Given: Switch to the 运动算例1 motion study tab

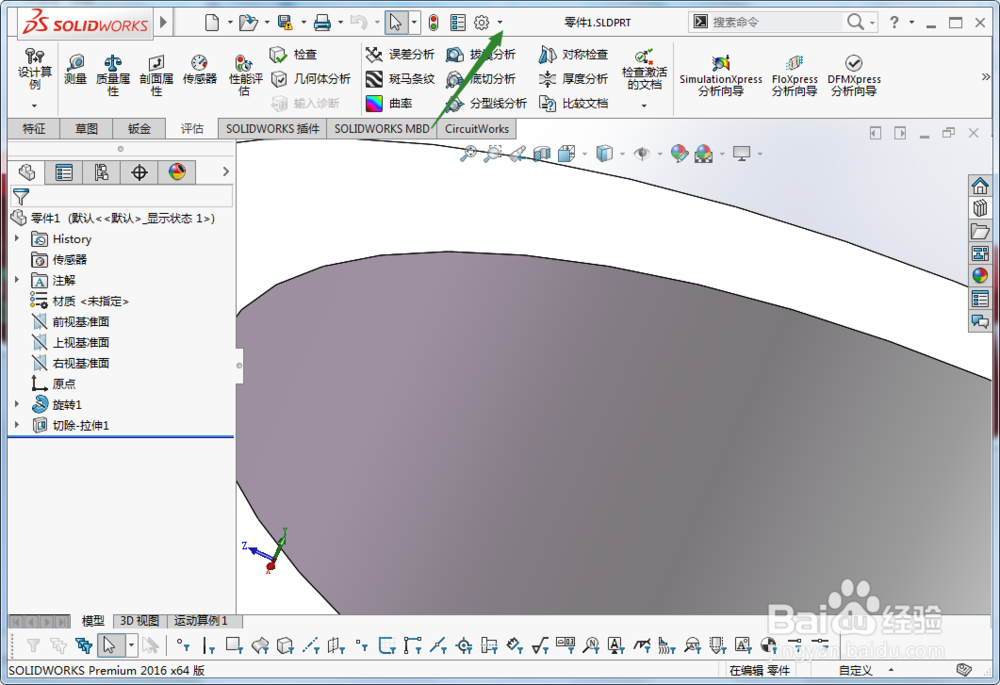Looking at the screenshot, I should tap(200, 620).
